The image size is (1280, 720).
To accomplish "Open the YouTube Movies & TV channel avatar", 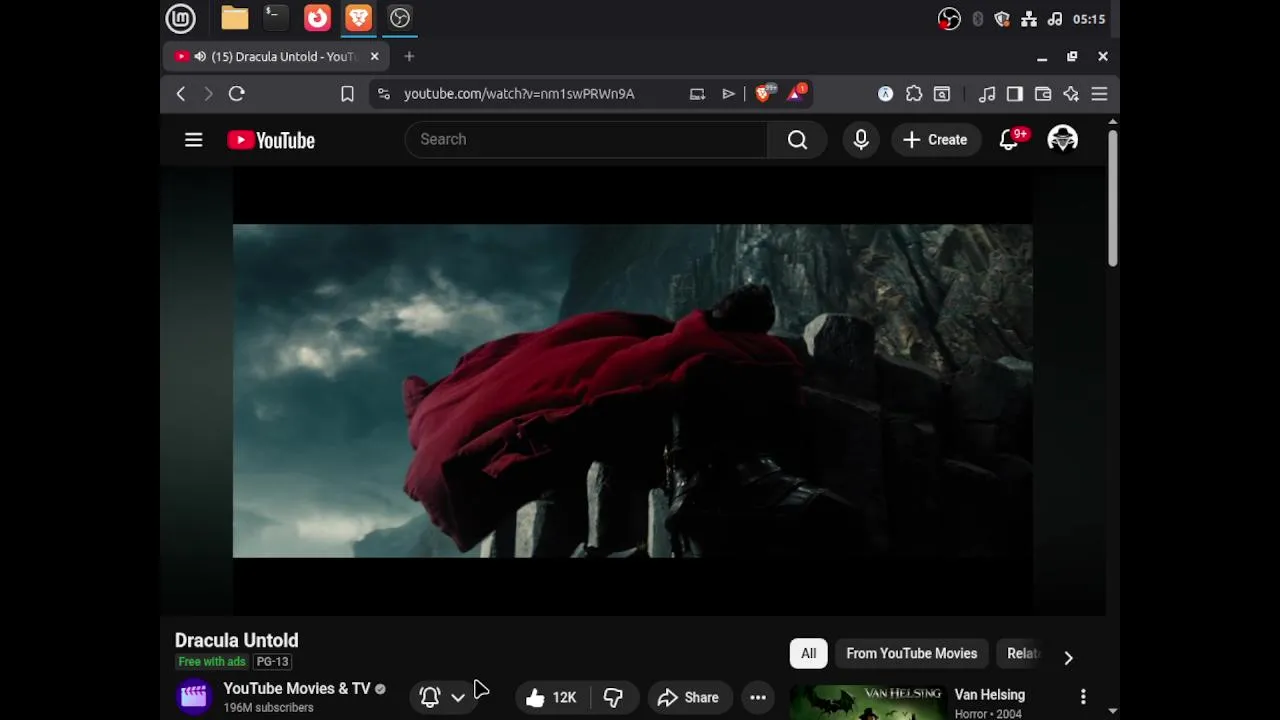I will 194,696.
